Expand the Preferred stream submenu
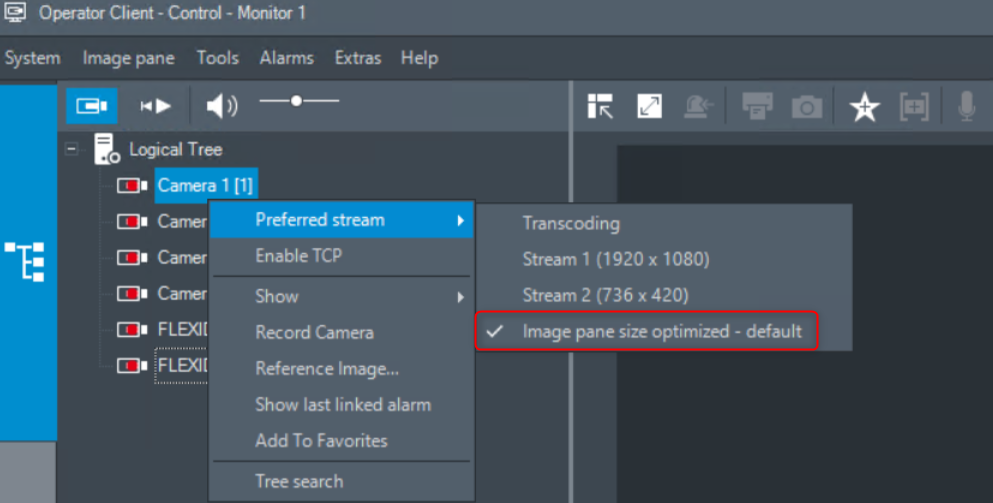 340,220
